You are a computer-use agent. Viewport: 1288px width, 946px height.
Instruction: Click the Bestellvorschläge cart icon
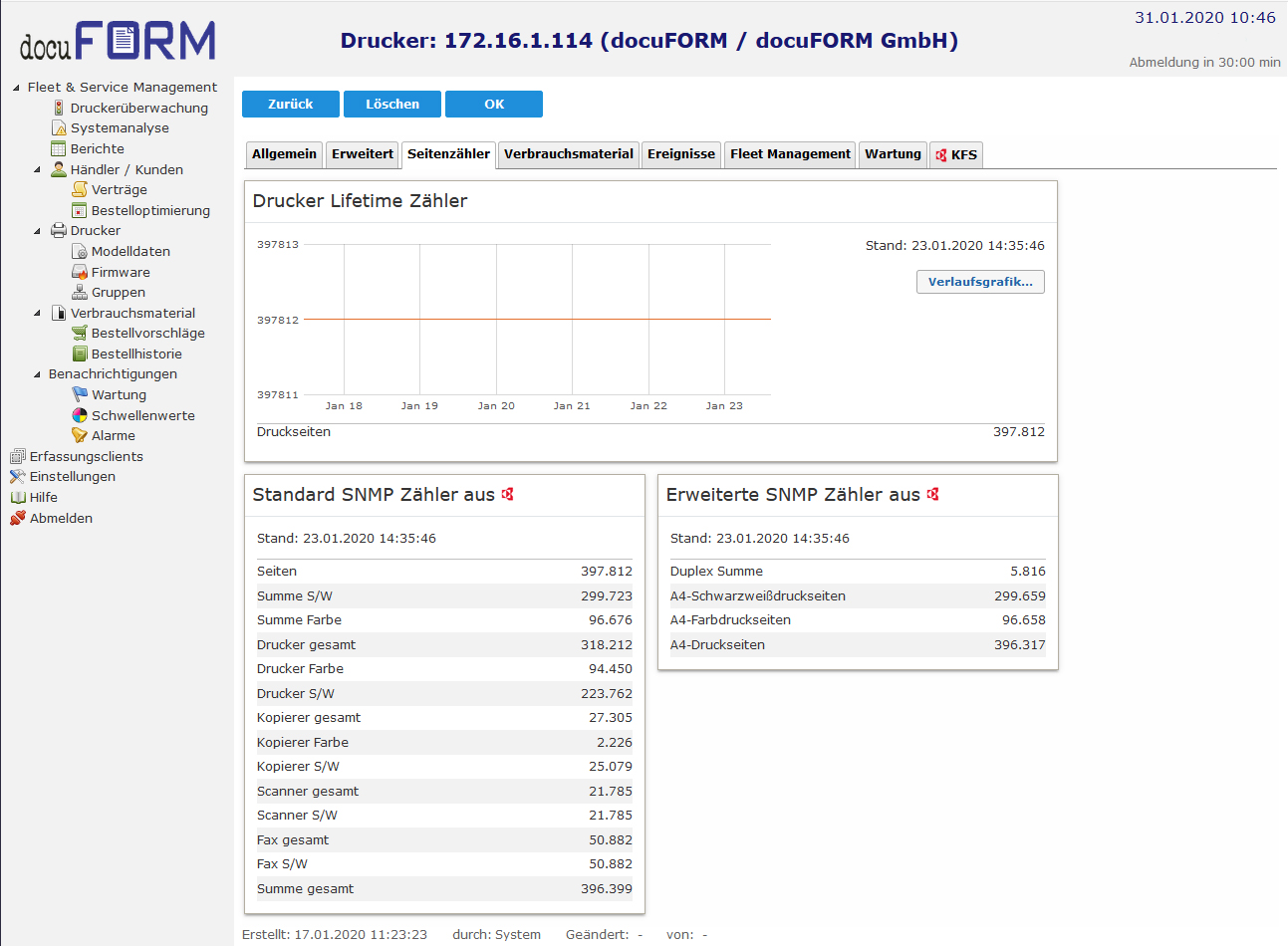point(80,333)
